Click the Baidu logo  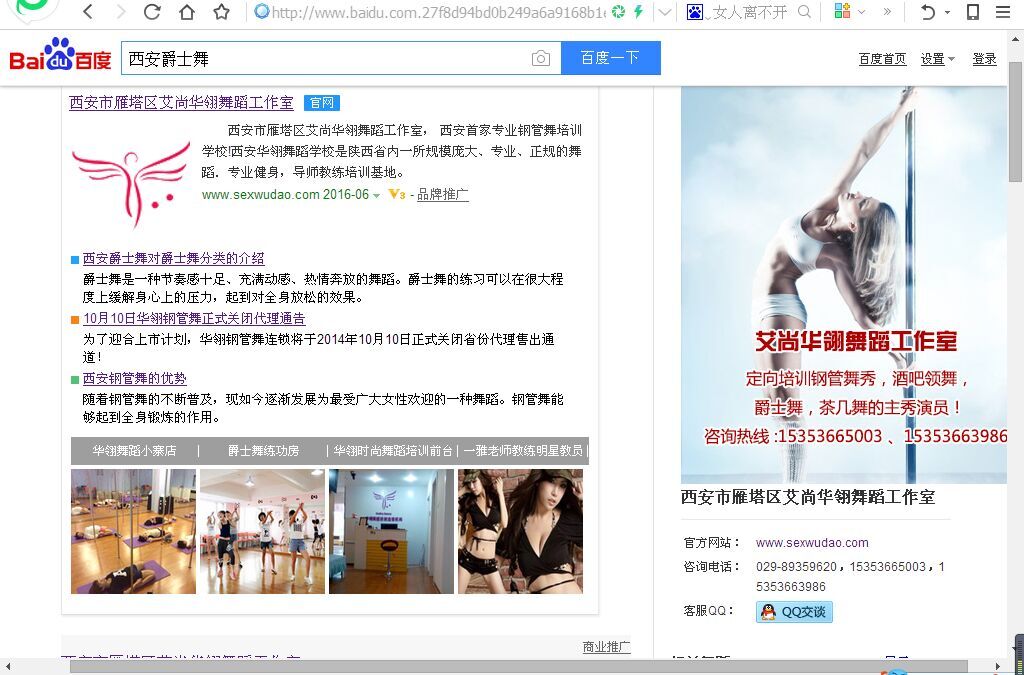point(60,55)
